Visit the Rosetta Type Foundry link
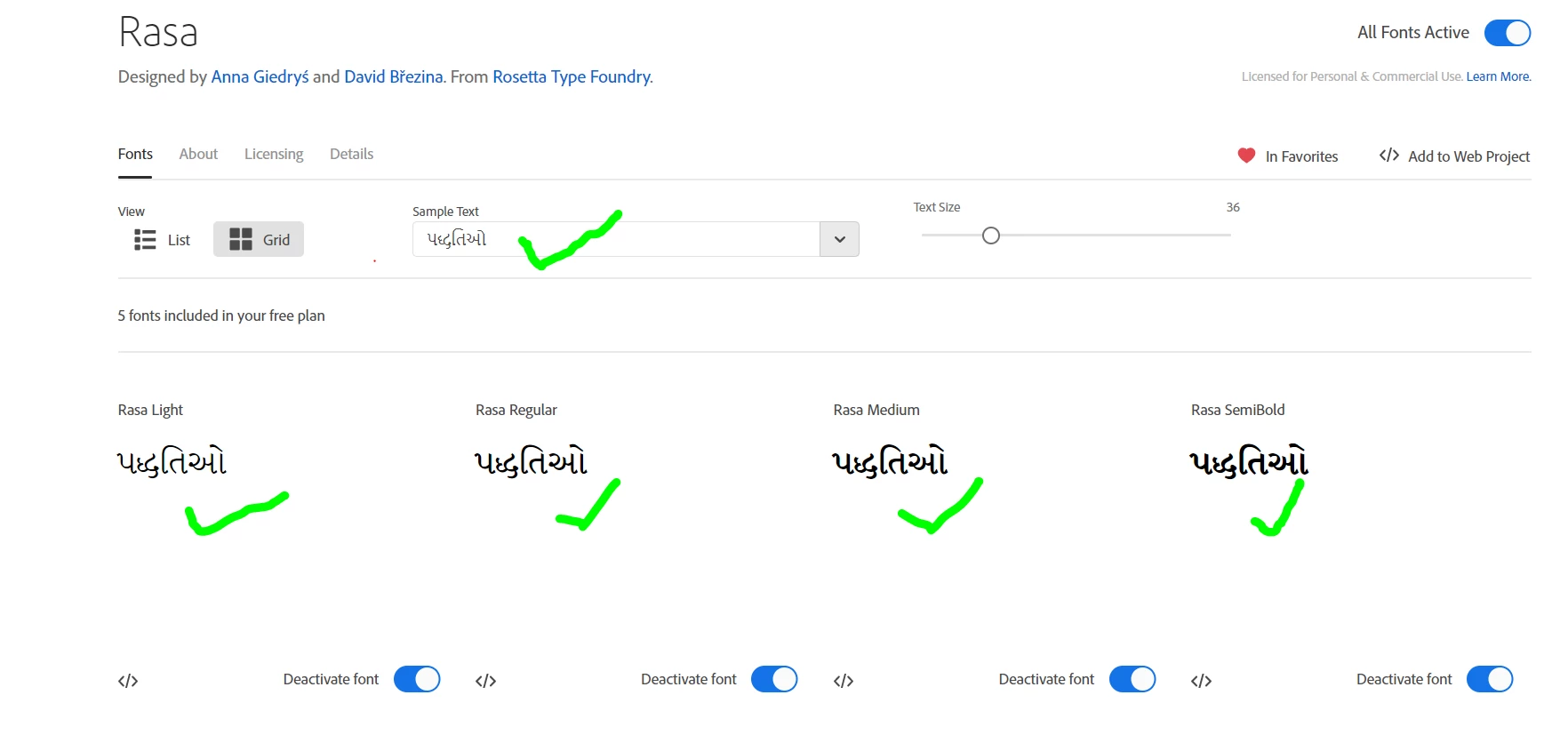1568x735 pixels. [572, 76]
